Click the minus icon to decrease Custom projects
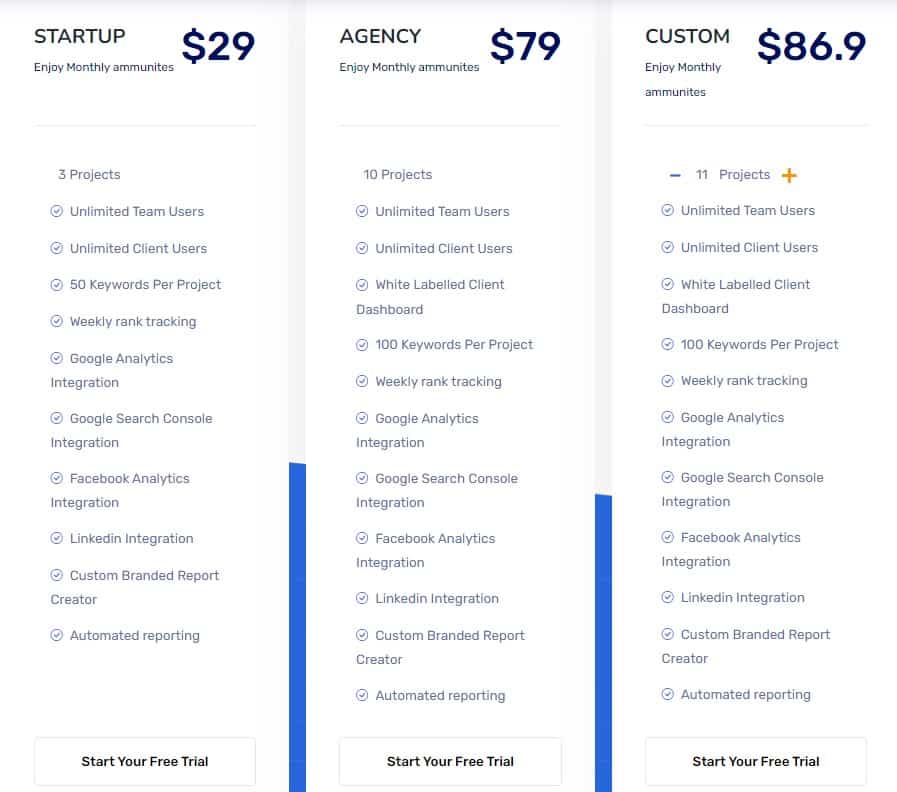Viewport: 897px width, 792px height. (674, 174)
